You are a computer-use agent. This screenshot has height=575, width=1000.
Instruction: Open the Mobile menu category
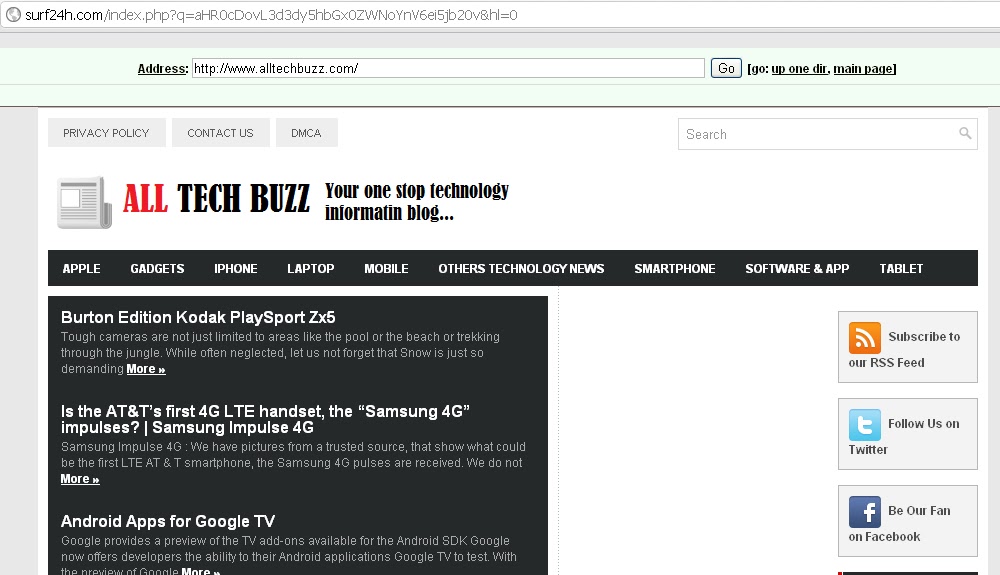(x=386, y=268)
